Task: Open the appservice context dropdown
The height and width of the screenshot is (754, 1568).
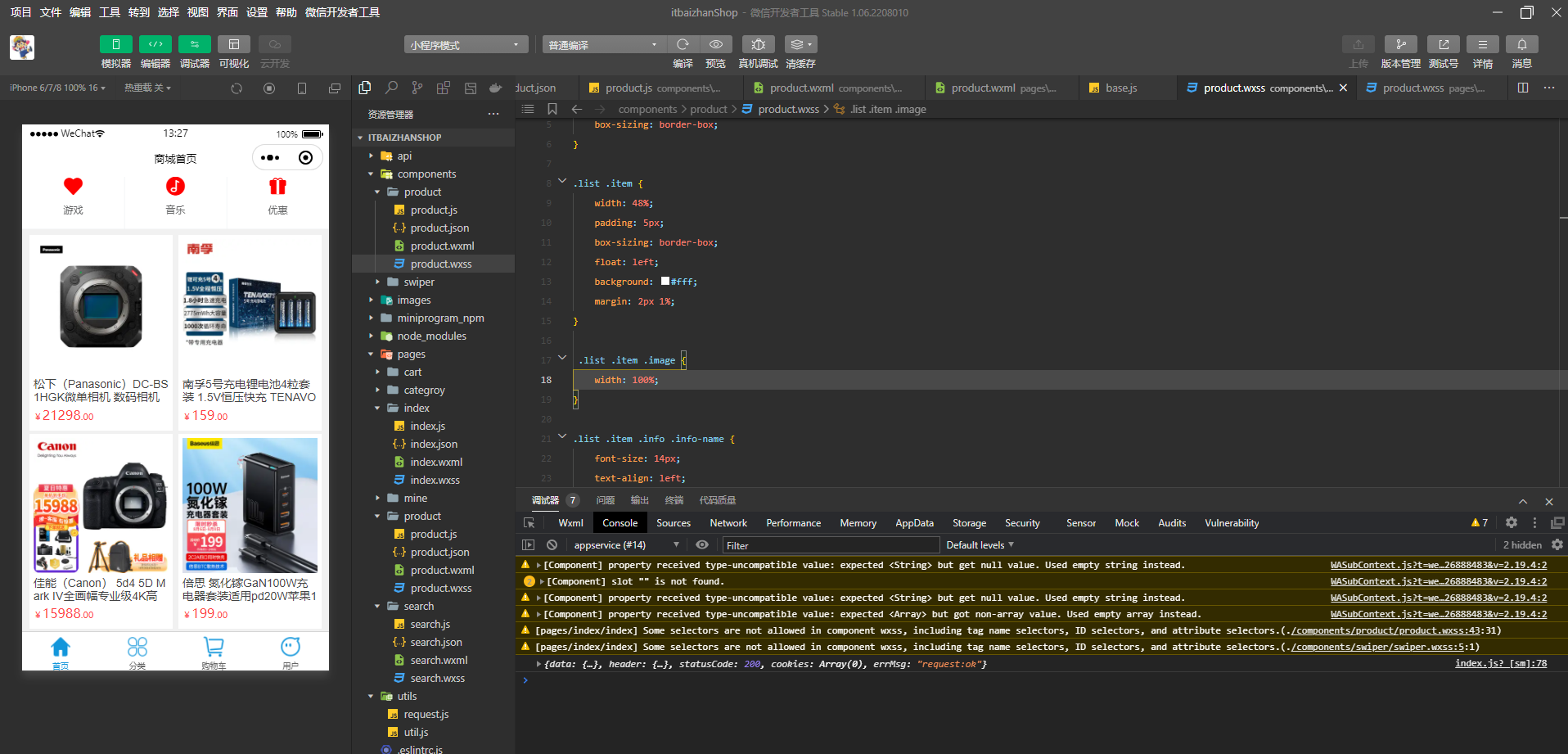Action: point(626,544)
